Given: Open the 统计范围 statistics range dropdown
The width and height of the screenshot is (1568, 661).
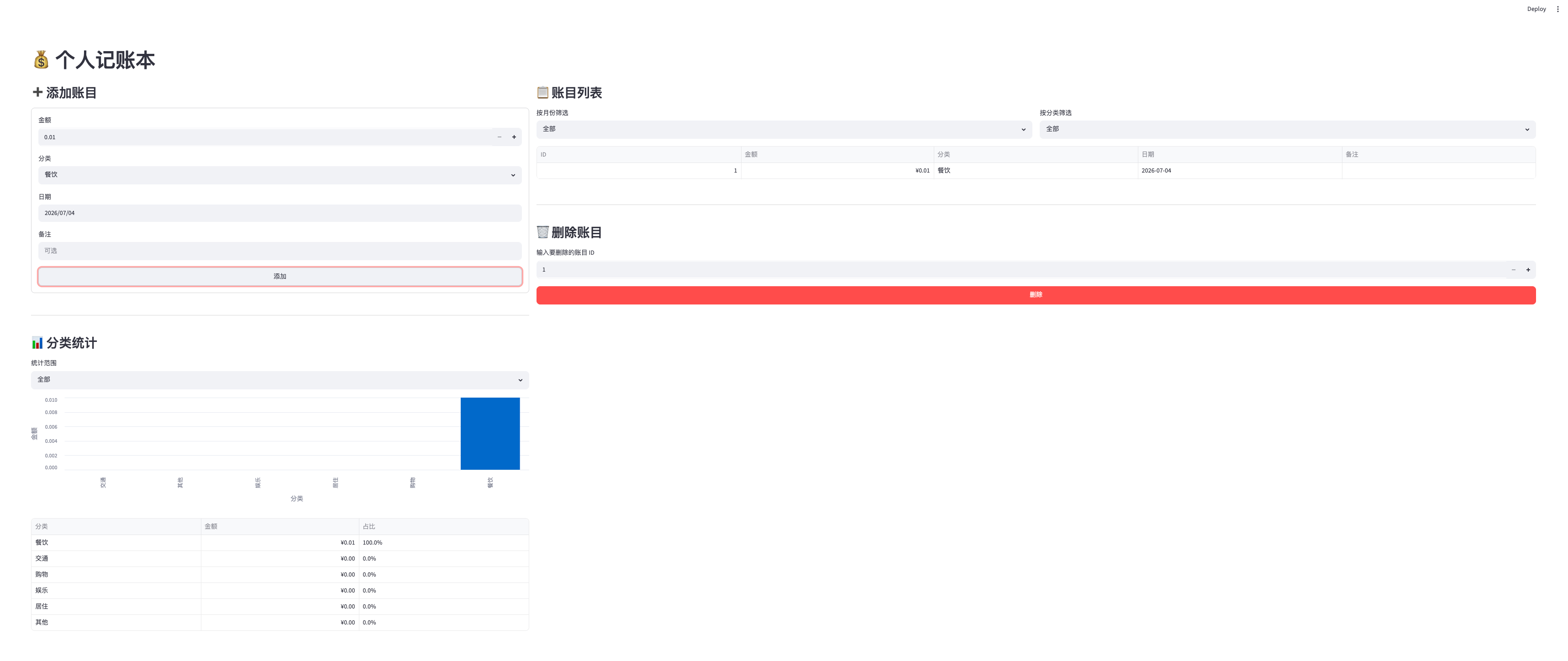Looking at the screenshot, I should tap(280, 380).
